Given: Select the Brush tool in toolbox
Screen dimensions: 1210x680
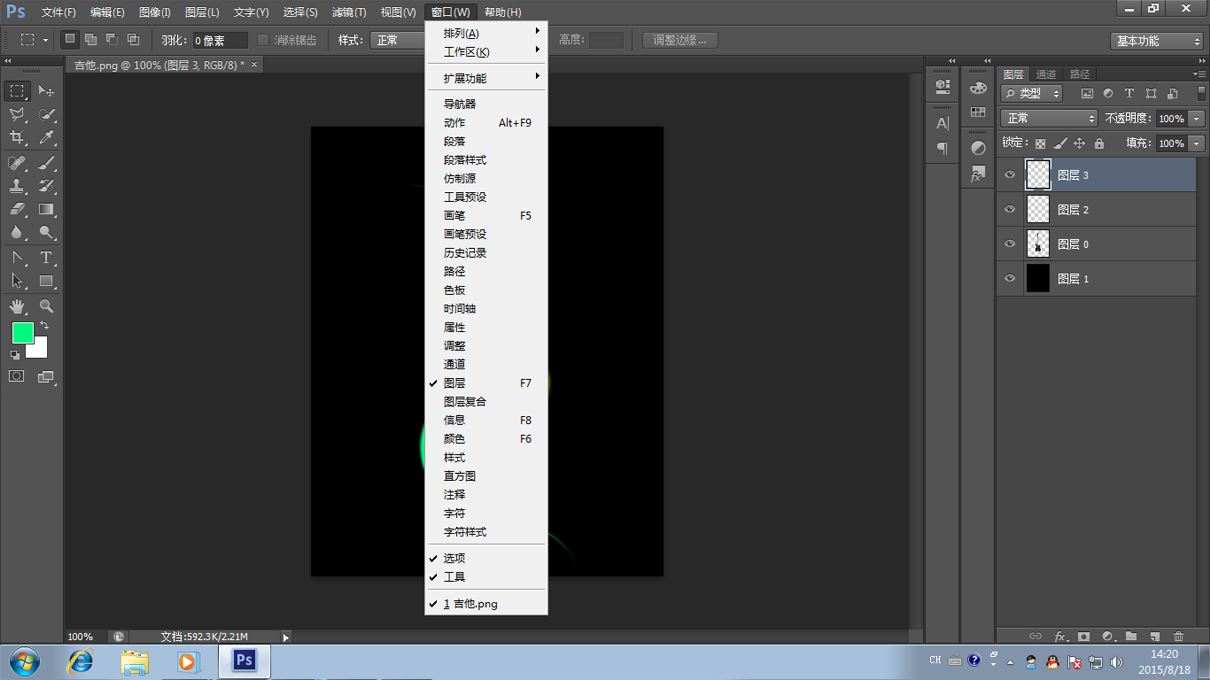Looking at the screenshot, I should [x=46, y=163].
